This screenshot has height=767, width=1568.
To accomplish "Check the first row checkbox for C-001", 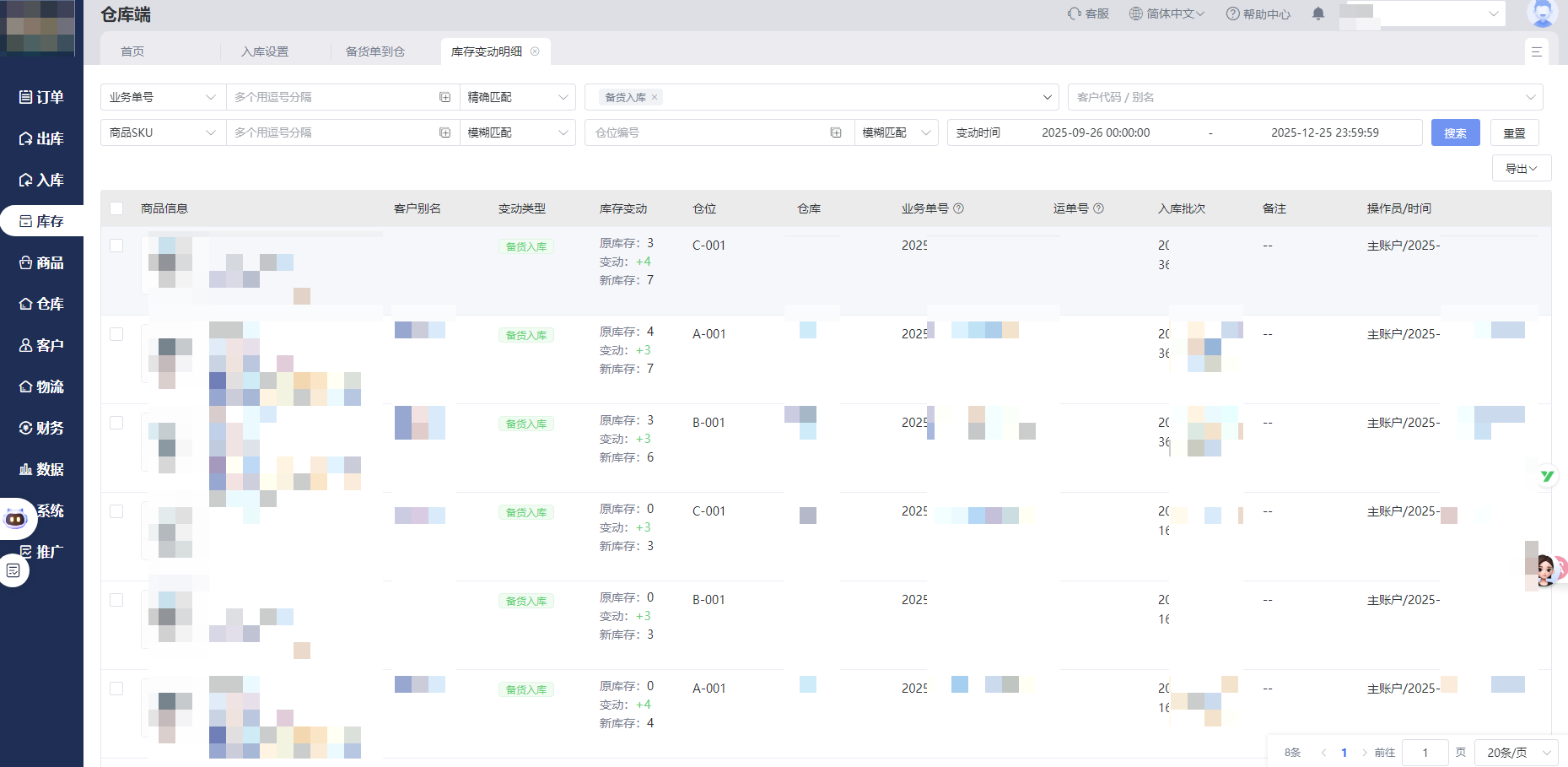I will (116, 246).
